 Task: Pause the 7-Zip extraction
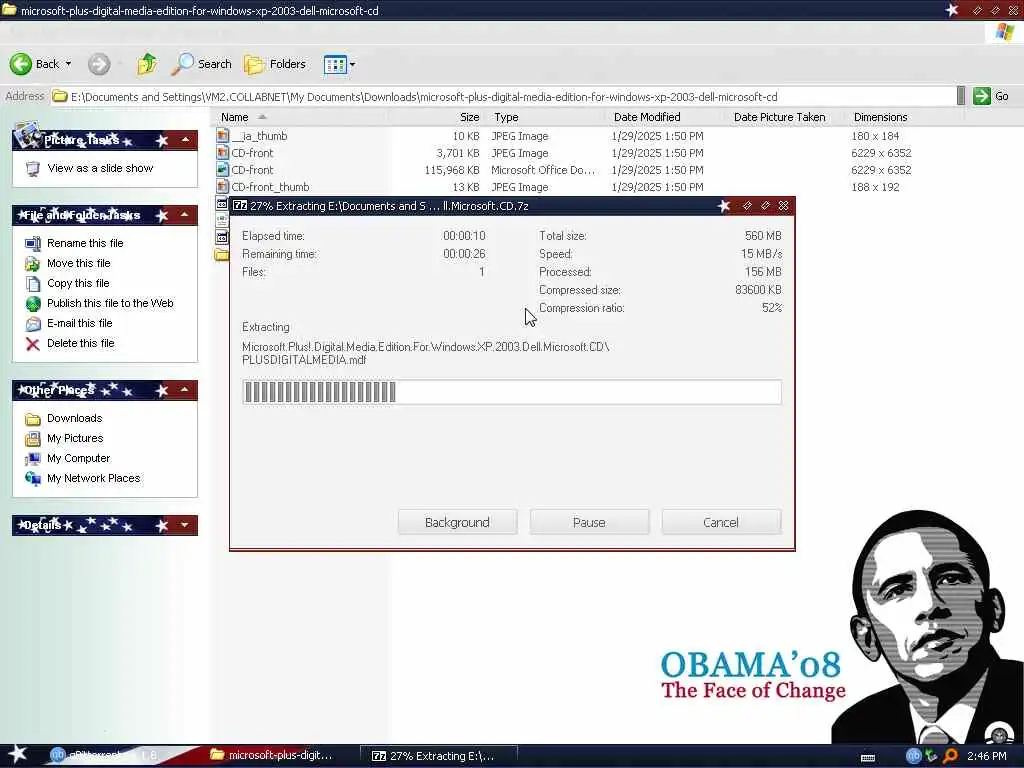tap(589, 522)
